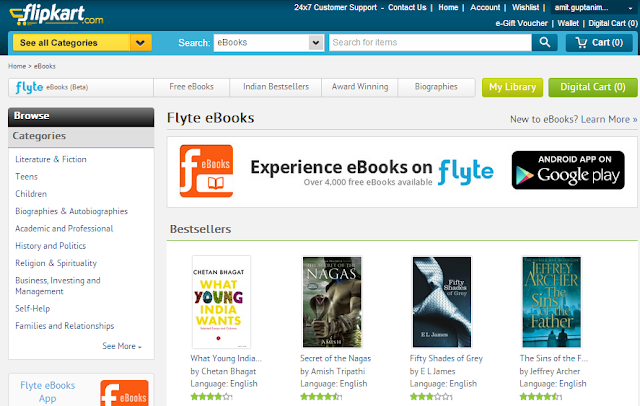Screen dimensions: 640x406
Task: Click the orange Flyte eBooks banner icon
Action: 207,171
